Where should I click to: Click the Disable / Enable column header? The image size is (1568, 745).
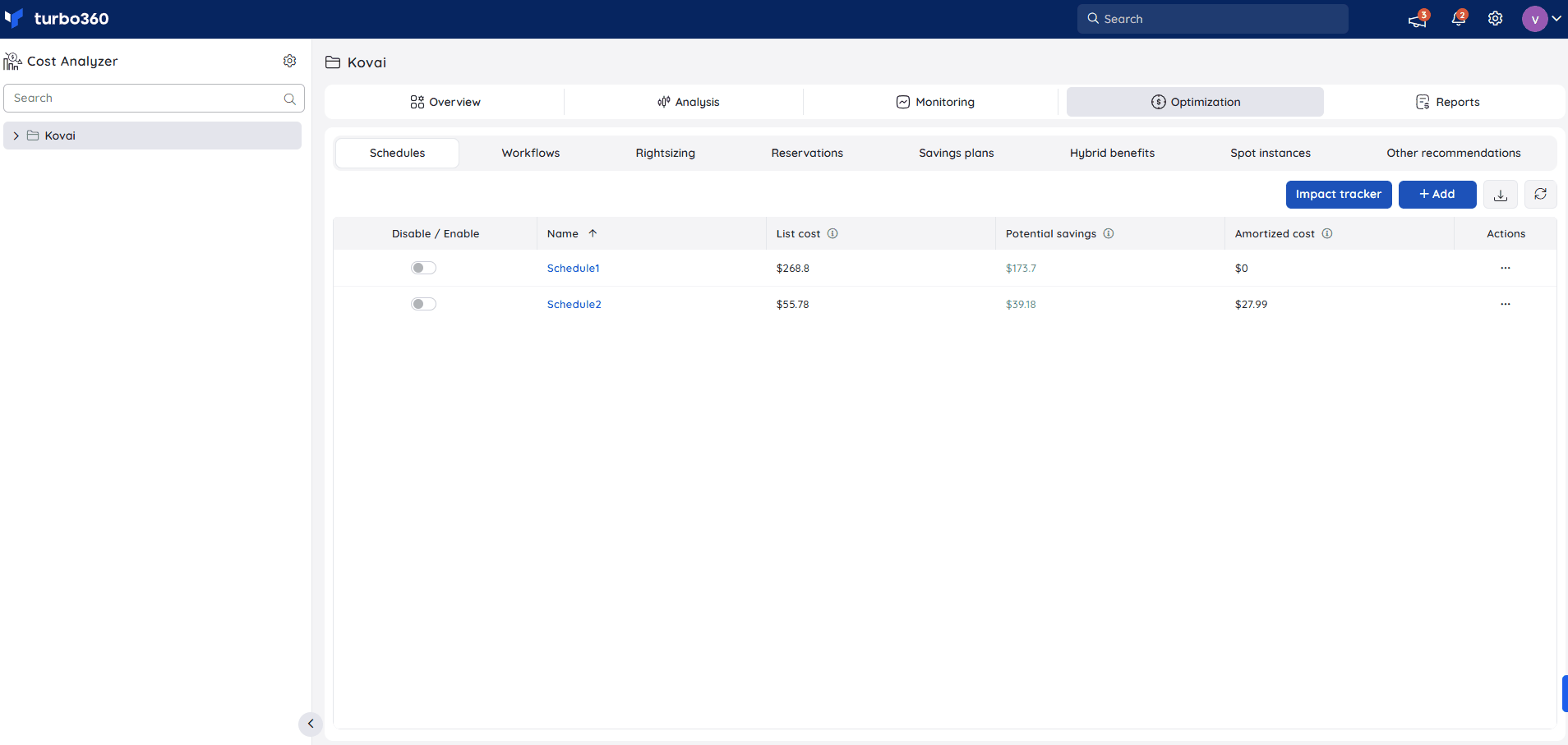click(436, 233)
